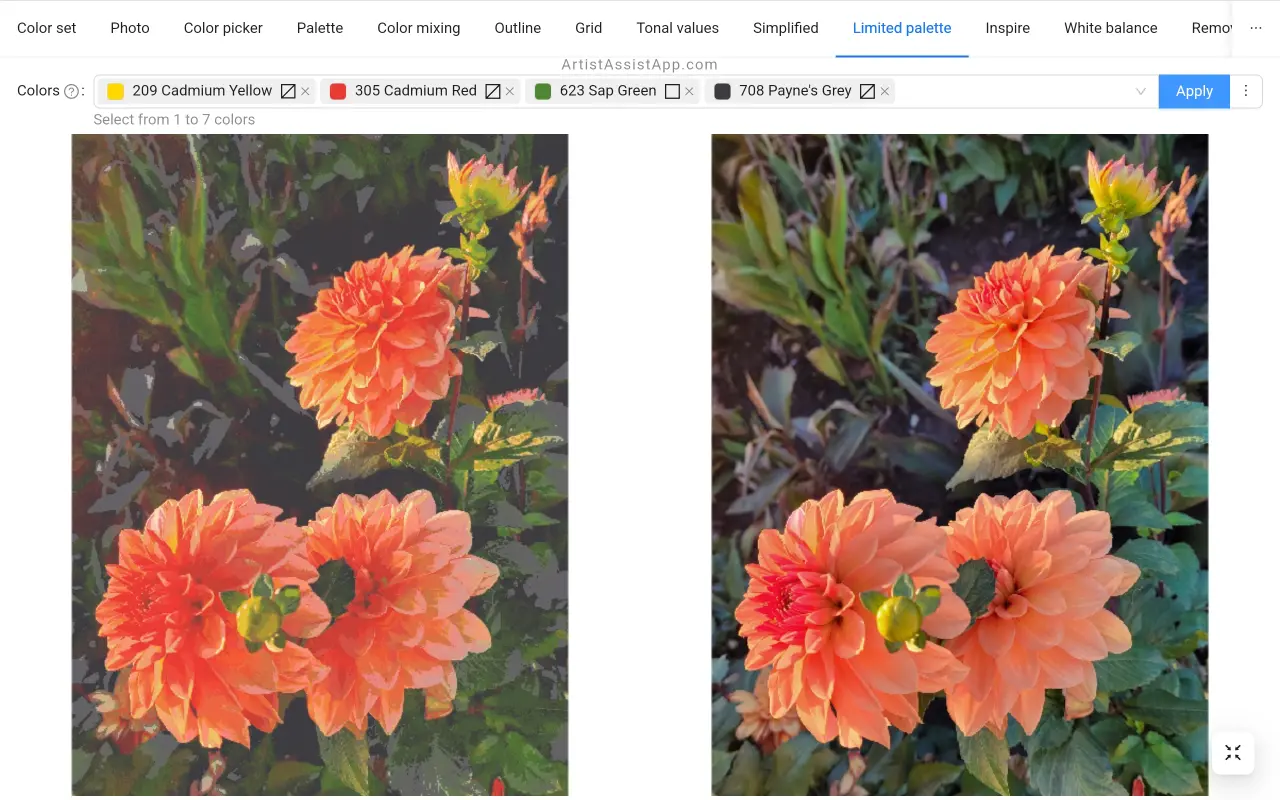This screenshot has width=1280, height=800.
Task: Click the Cadmium Yellow color swatch
Action: tap(115, 91)
